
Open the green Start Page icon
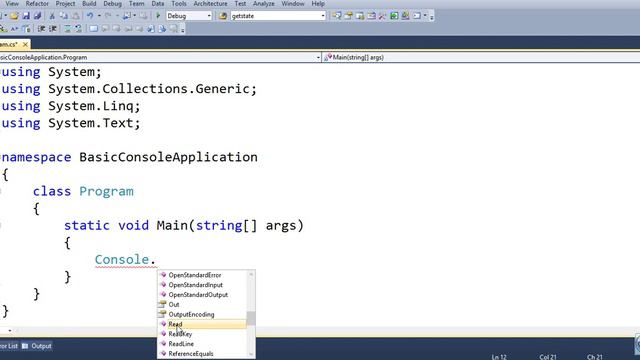[394, 16]
